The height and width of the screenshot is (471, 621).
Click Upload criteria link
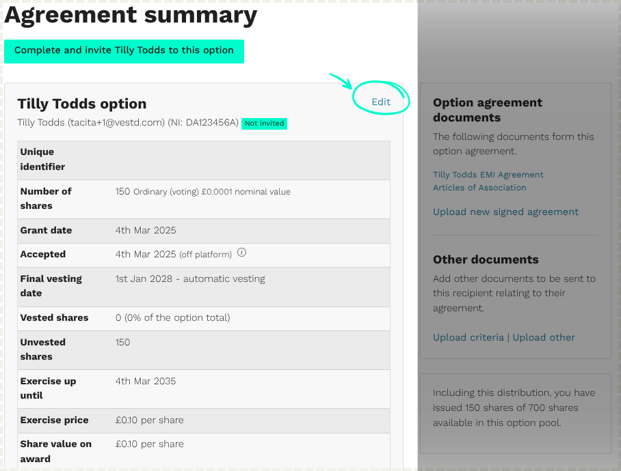pos(468,338)
